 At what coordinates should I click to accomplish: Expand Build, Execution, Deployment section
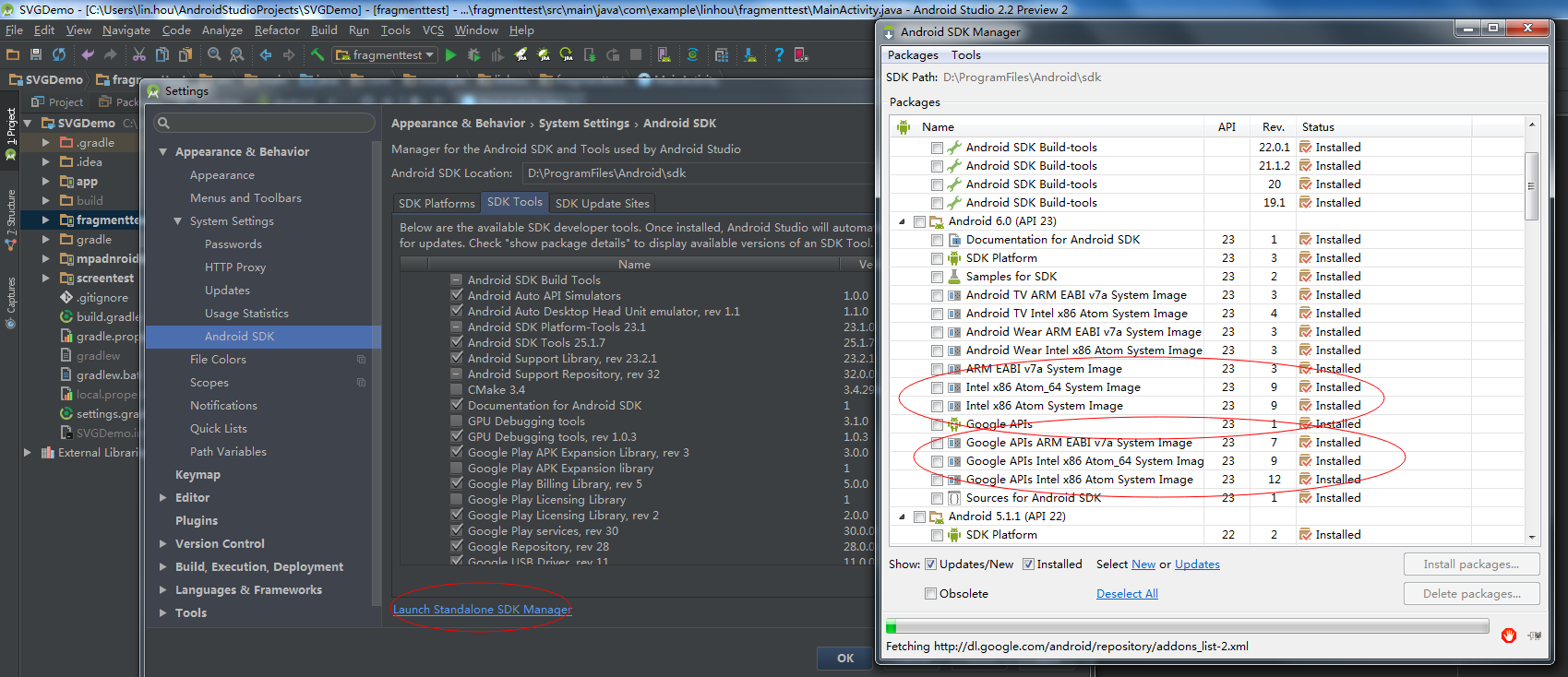click(163, 567)
